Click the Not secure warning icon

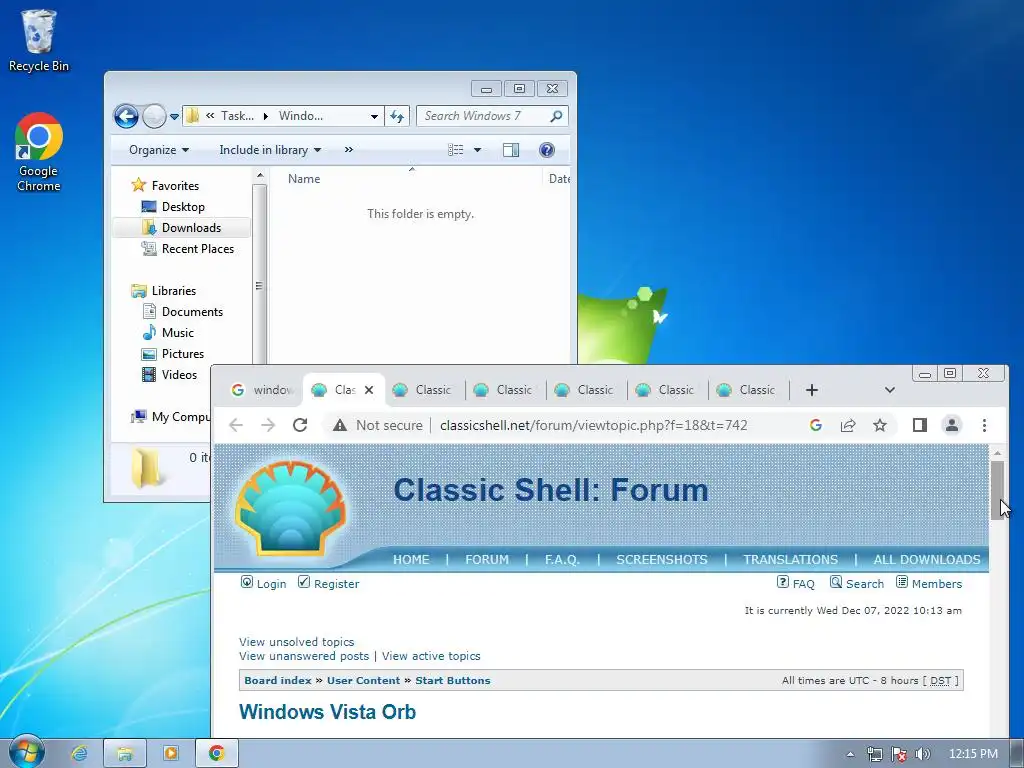pyautogui.click(x=340, y=425)
